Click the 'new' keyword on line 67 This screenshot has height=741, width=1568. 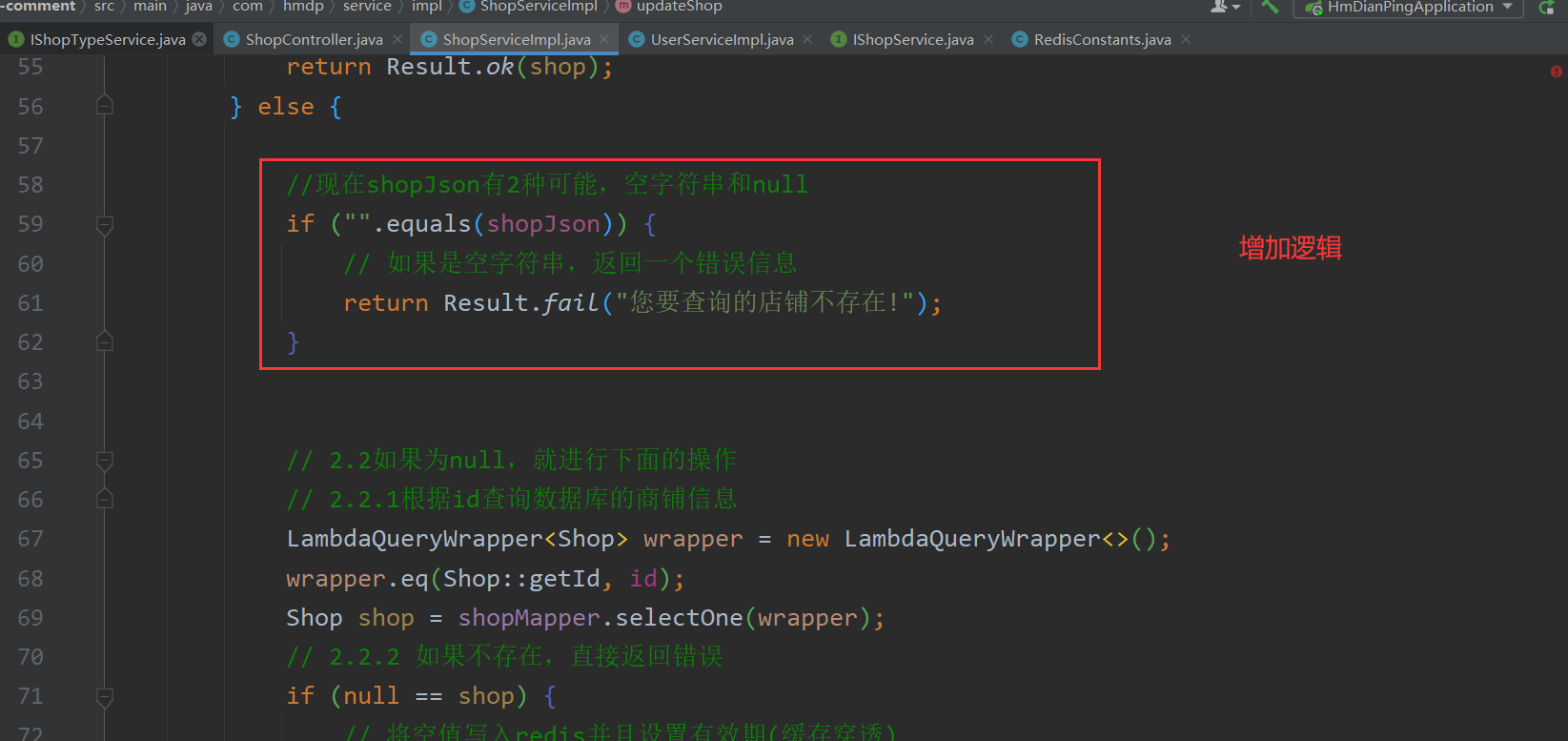click(807, 539)
